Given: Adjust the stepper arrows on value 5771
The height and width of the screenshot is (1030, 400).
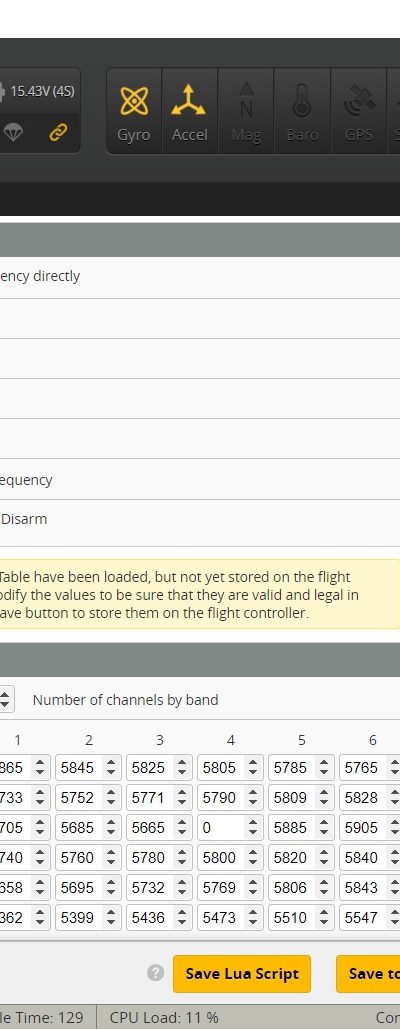Looking at the screenshot, I should pyautogui.click(x=181, y=797).
